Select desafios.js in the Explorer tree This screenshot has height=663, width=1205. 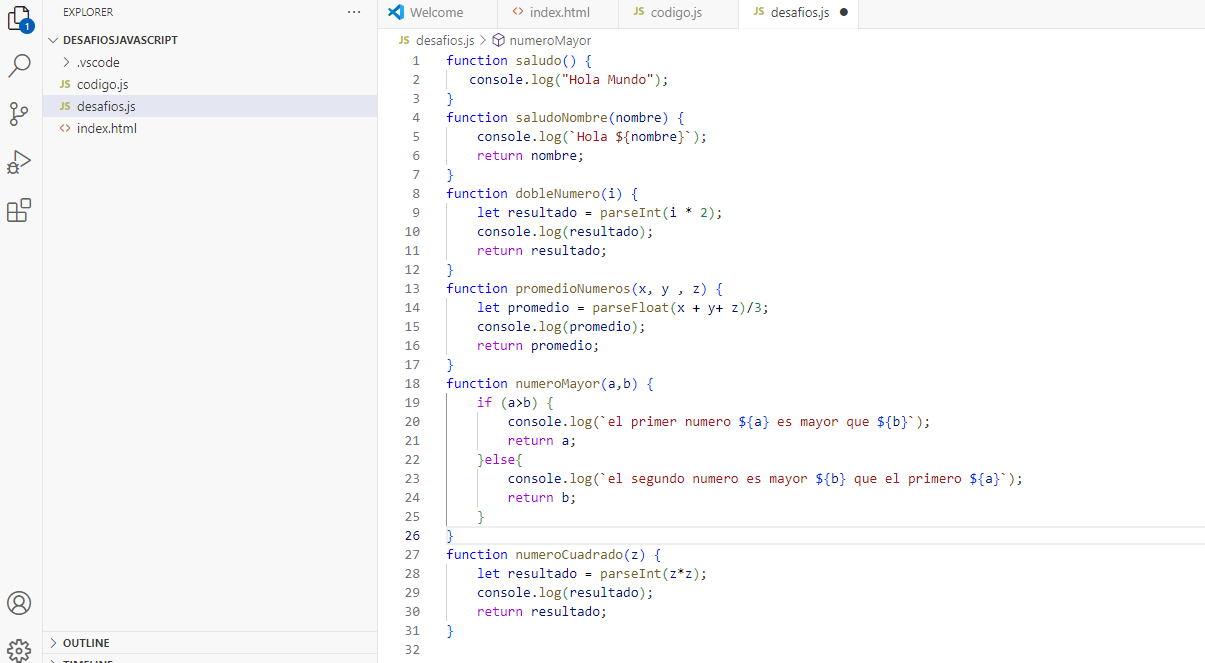point(210,106)
